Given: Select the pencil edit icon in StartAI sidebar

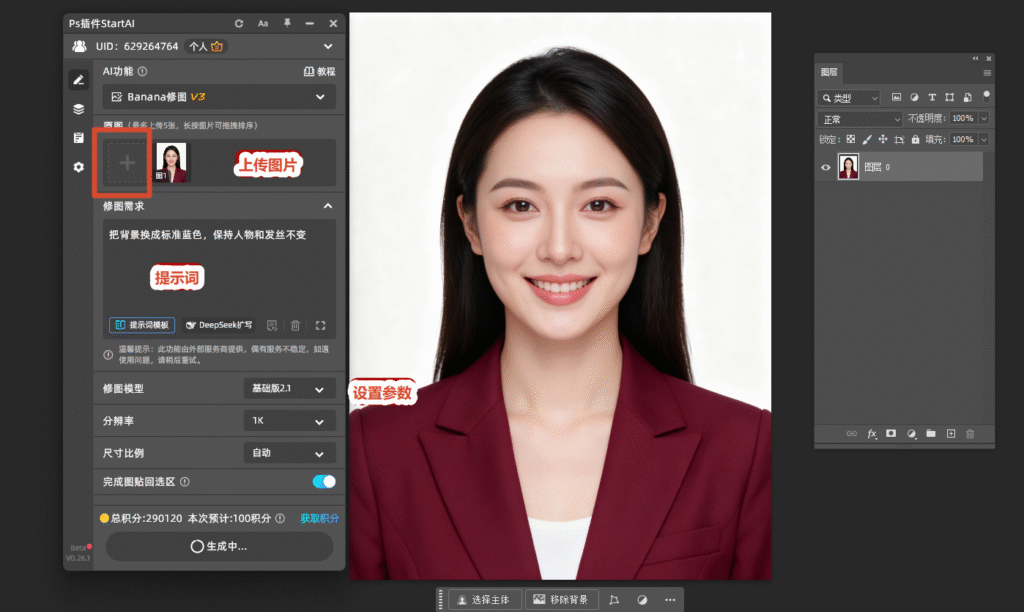Looking at the screenshot, I should (x=79, y=80).
